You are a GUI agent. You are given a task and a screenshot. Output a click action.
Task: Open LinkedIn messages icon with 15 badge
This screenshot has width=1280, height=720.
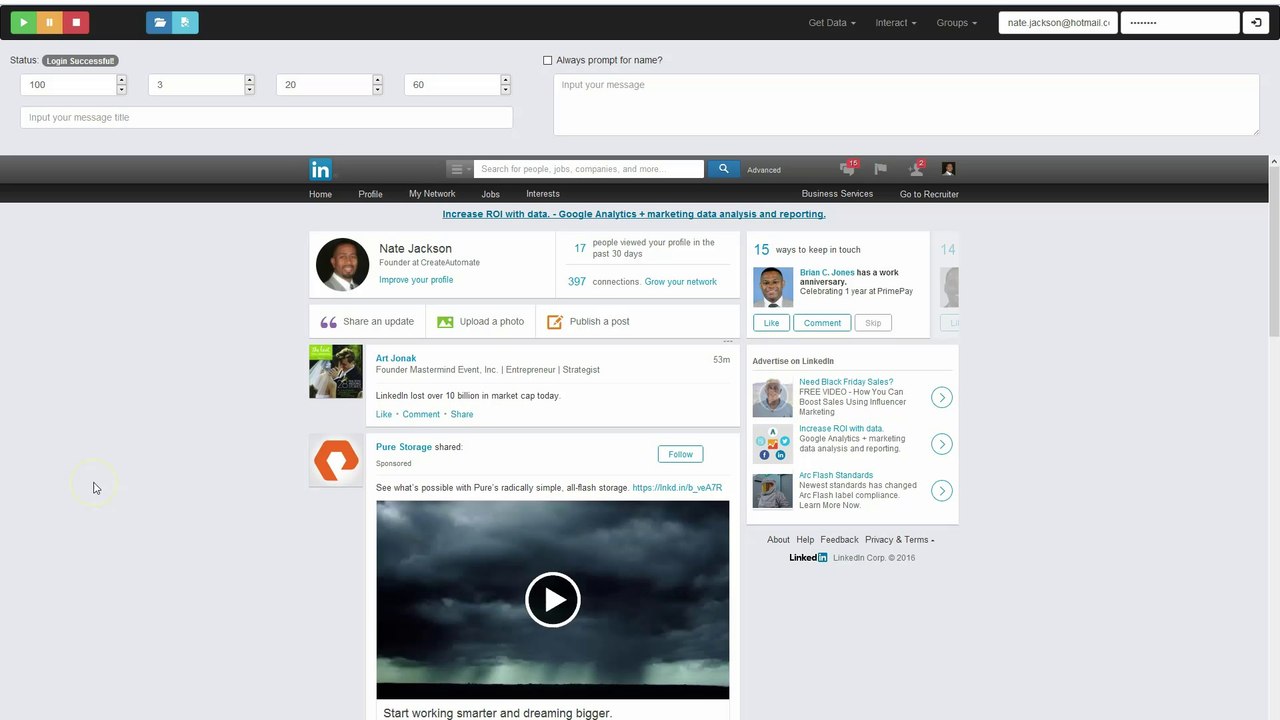(848, 169)
